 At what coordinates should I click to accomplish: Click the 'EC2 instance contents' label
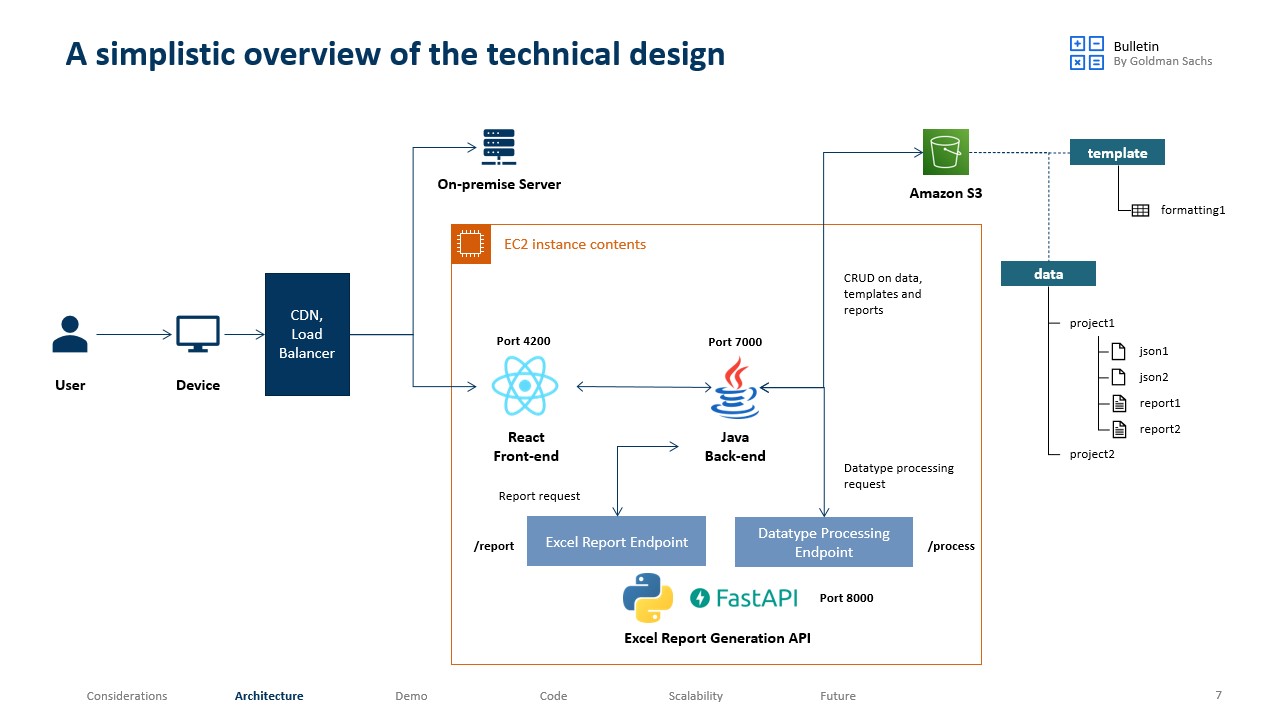[x=575, y=244]
